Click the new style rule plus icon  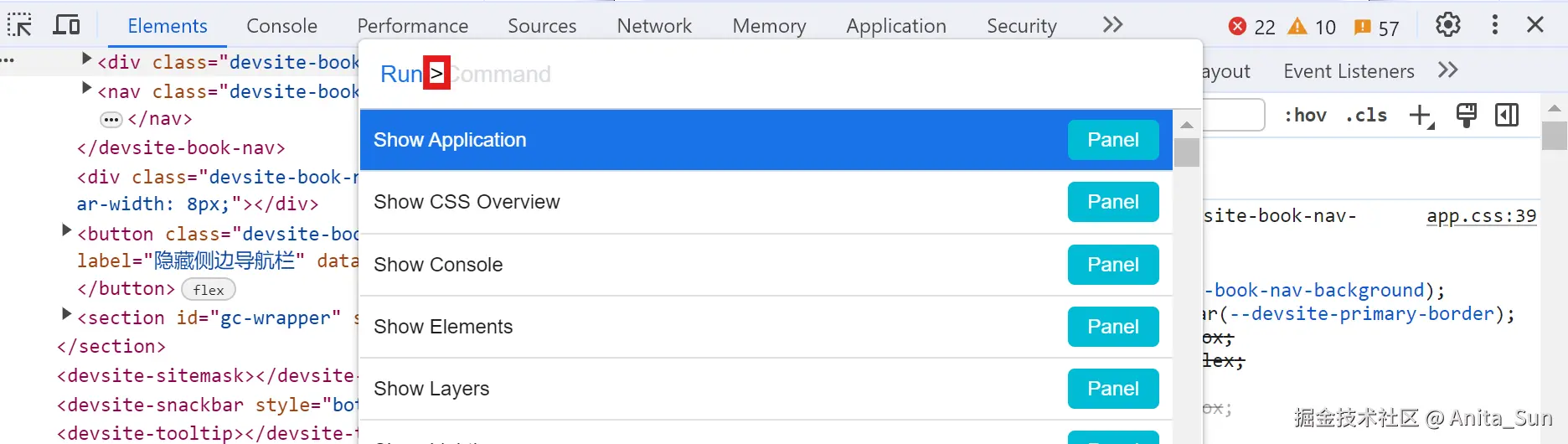[x=1421, y=116]
